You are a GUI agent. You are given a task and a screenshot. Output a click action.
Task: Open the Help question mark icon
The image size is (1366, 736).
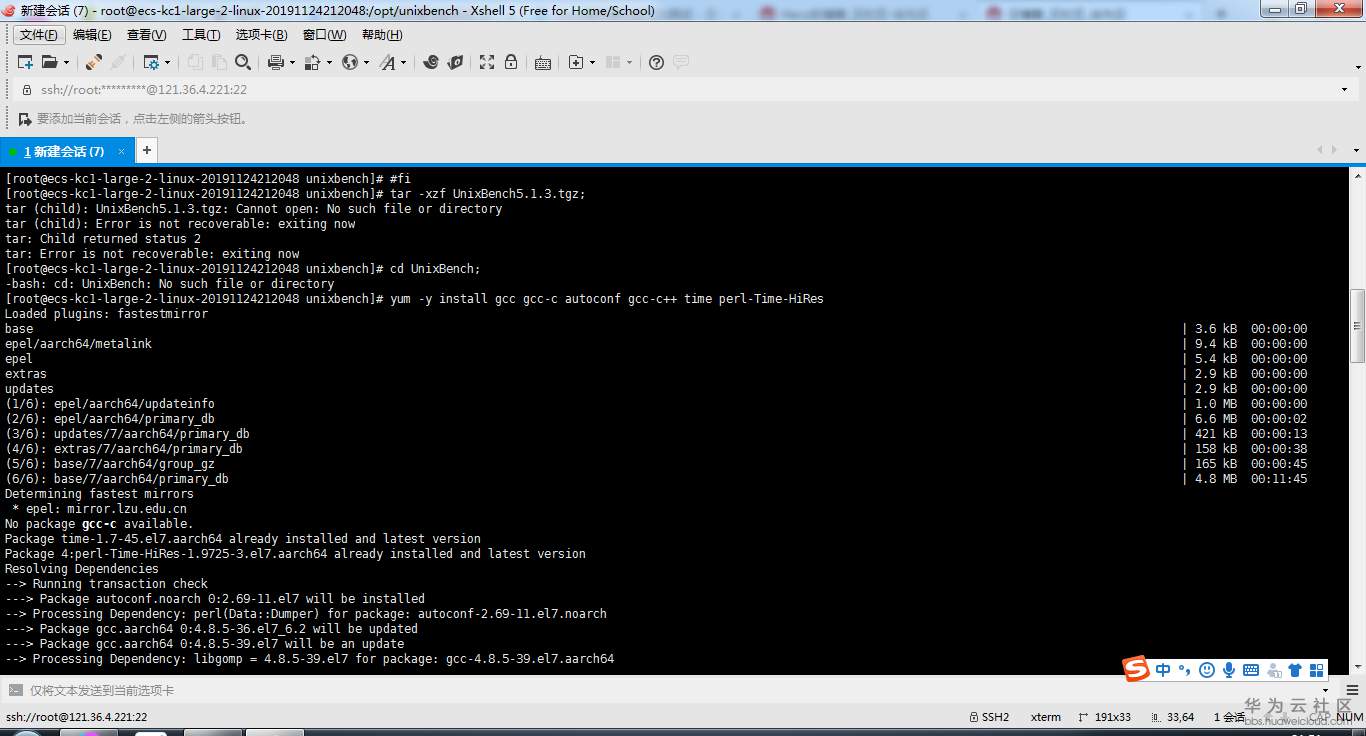coord(656,62)
